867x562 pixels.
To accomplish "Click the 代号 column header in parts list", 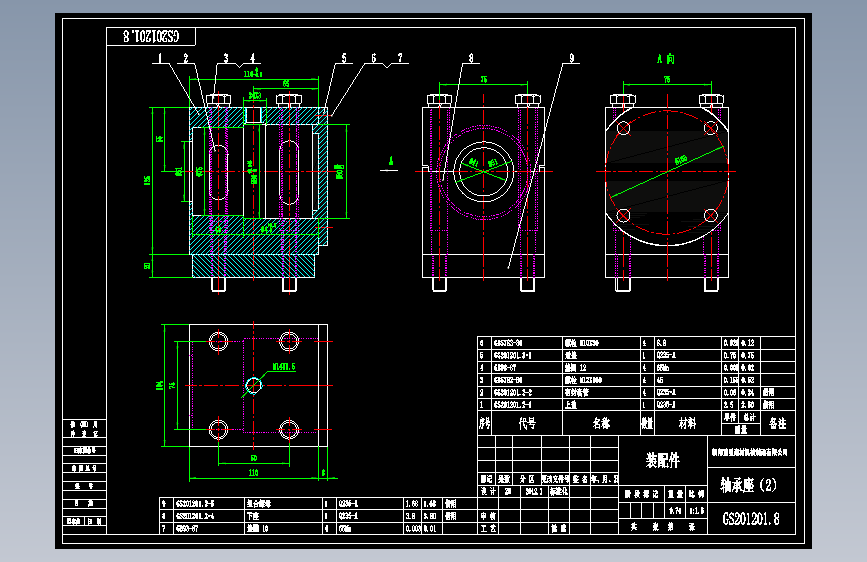I will coord(527,423).
